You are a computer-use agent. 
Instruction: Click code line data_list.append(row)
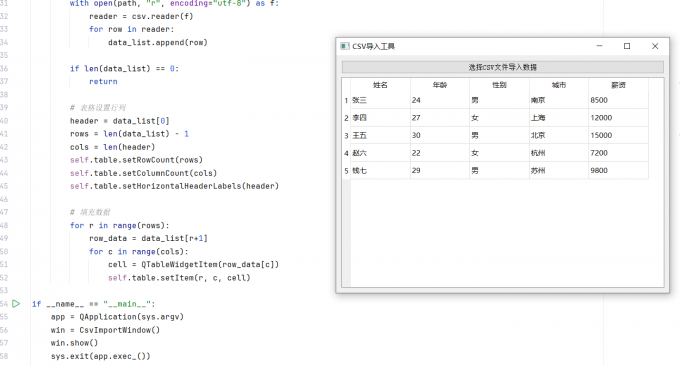[158, 42]
